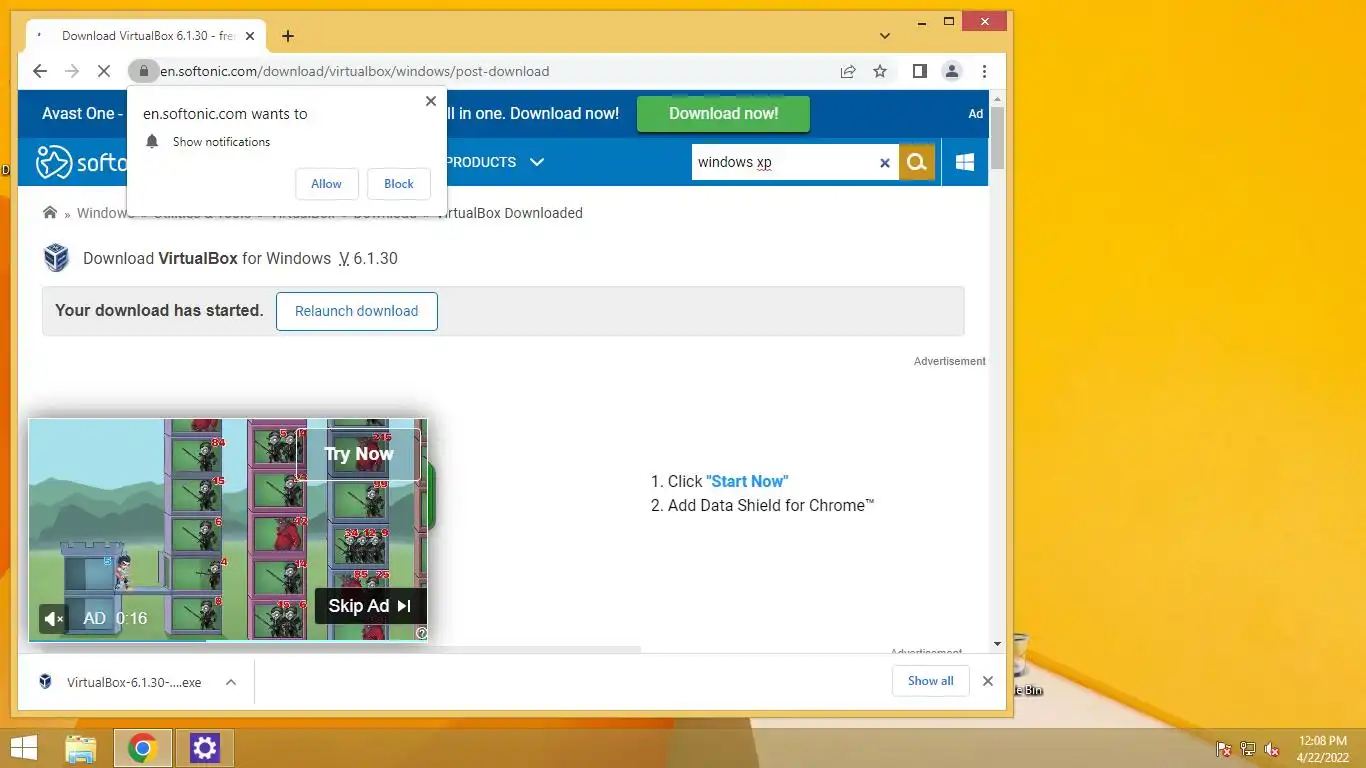
Task: Click the Windows platform icon in header
Action: [x=965, y=162]
